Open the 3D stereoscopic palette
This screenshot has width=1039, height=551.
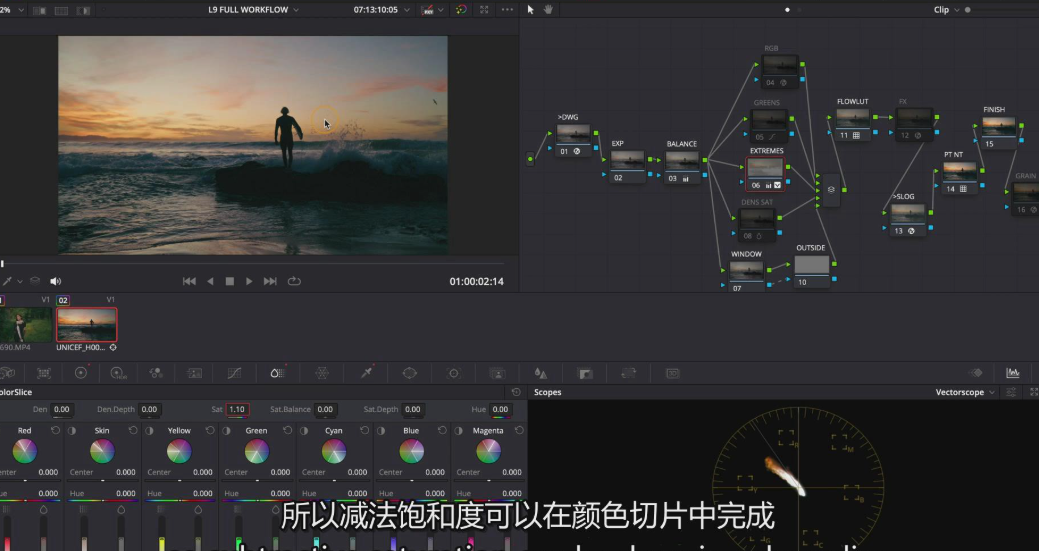(x=673, y=374)
